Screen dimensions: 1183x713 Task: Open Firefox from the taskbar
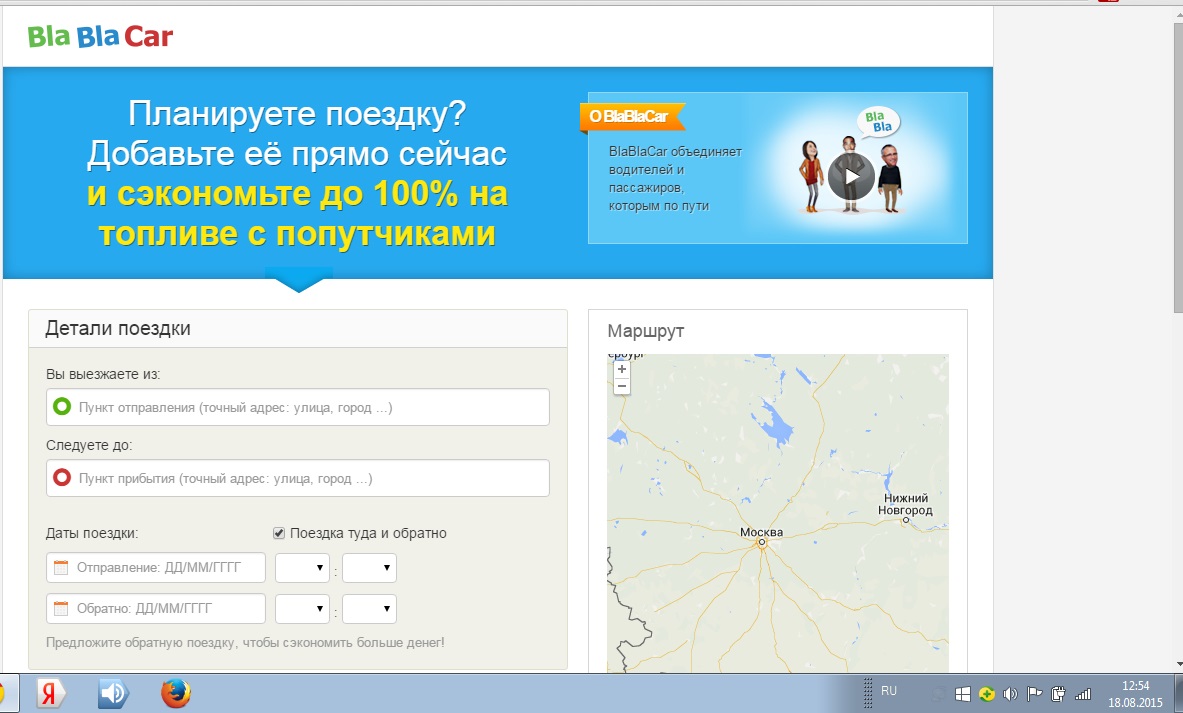tap(176, 694)
